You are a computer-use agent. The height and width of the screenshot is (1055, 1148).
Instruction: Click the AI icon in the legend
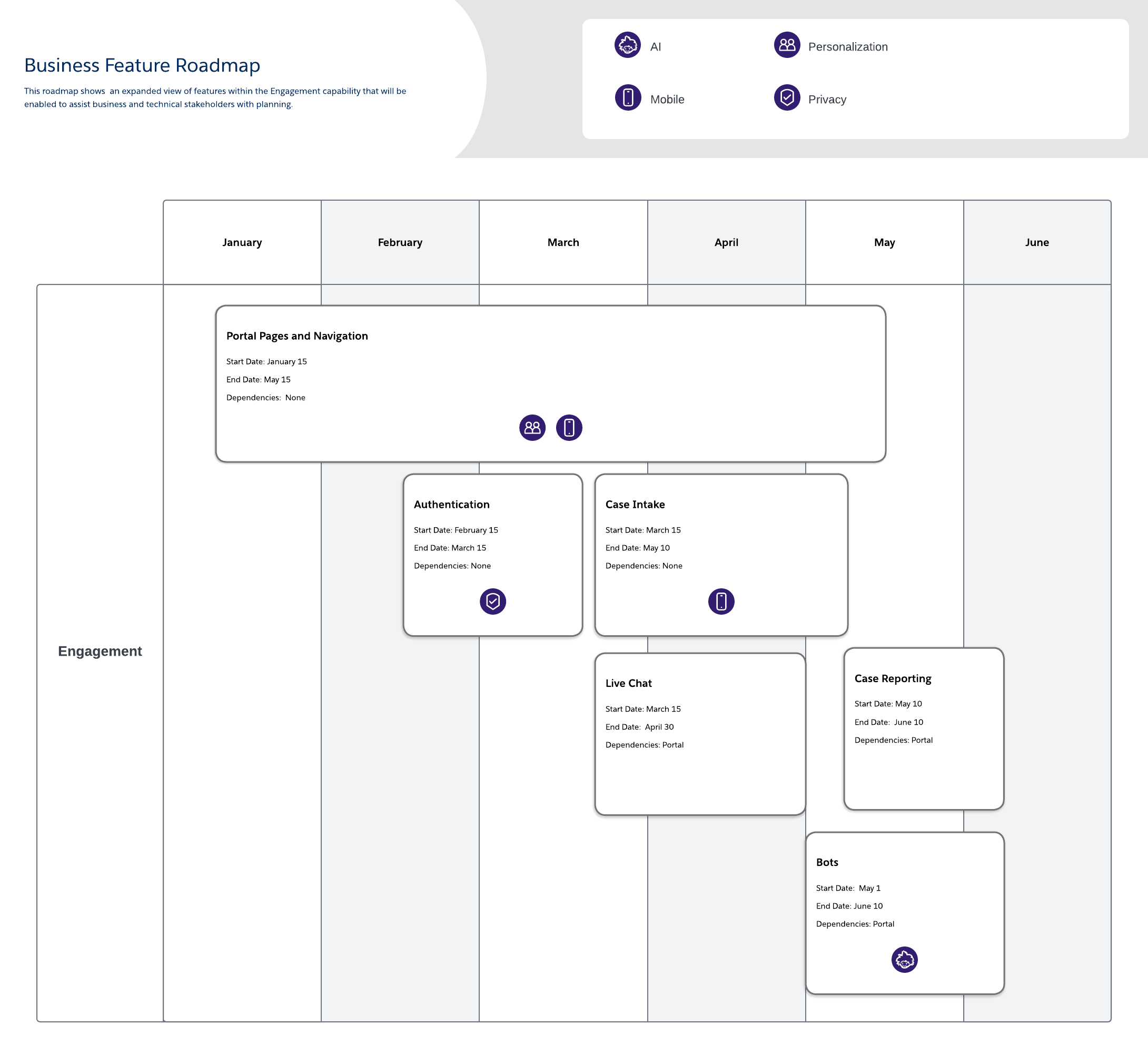627,45
